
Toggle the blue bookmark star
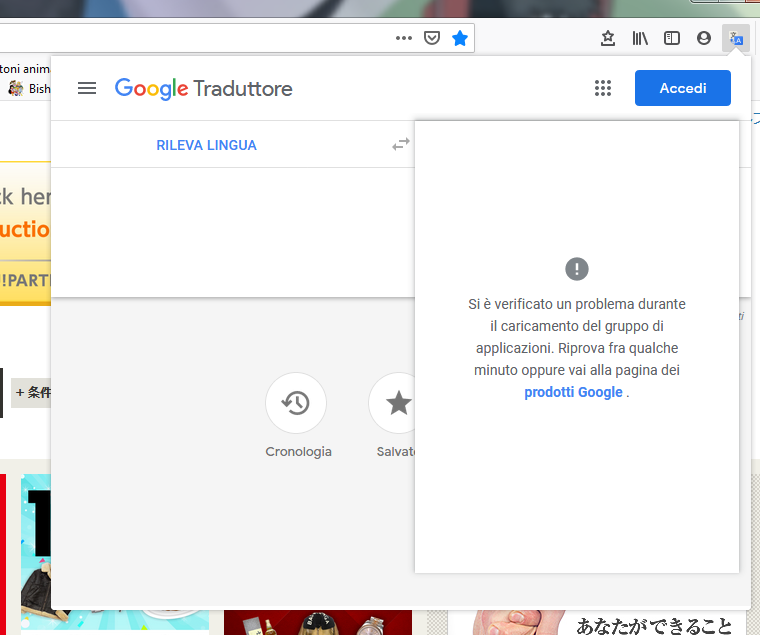click(459, 38)
